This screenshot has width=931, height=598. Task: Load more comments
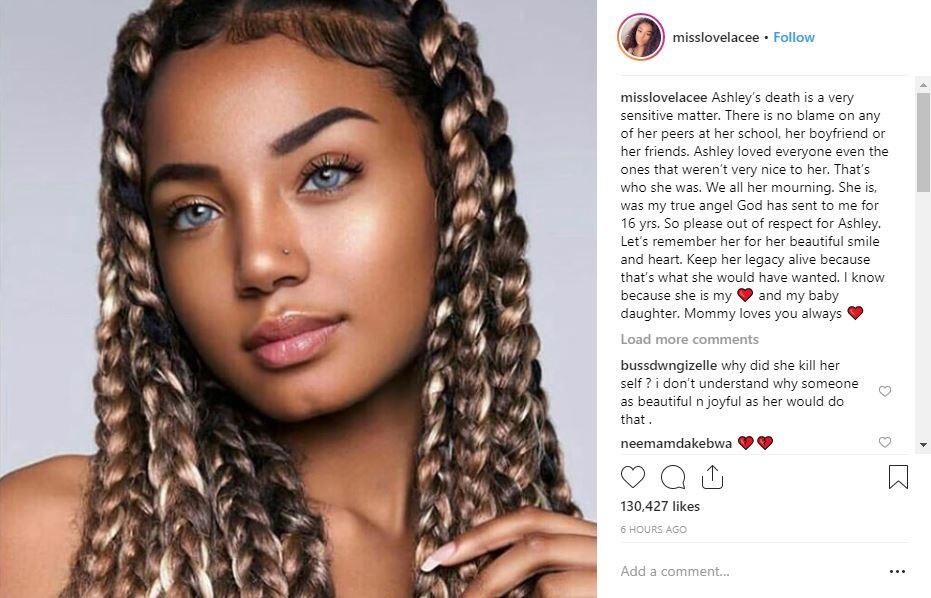coord(689,339)
